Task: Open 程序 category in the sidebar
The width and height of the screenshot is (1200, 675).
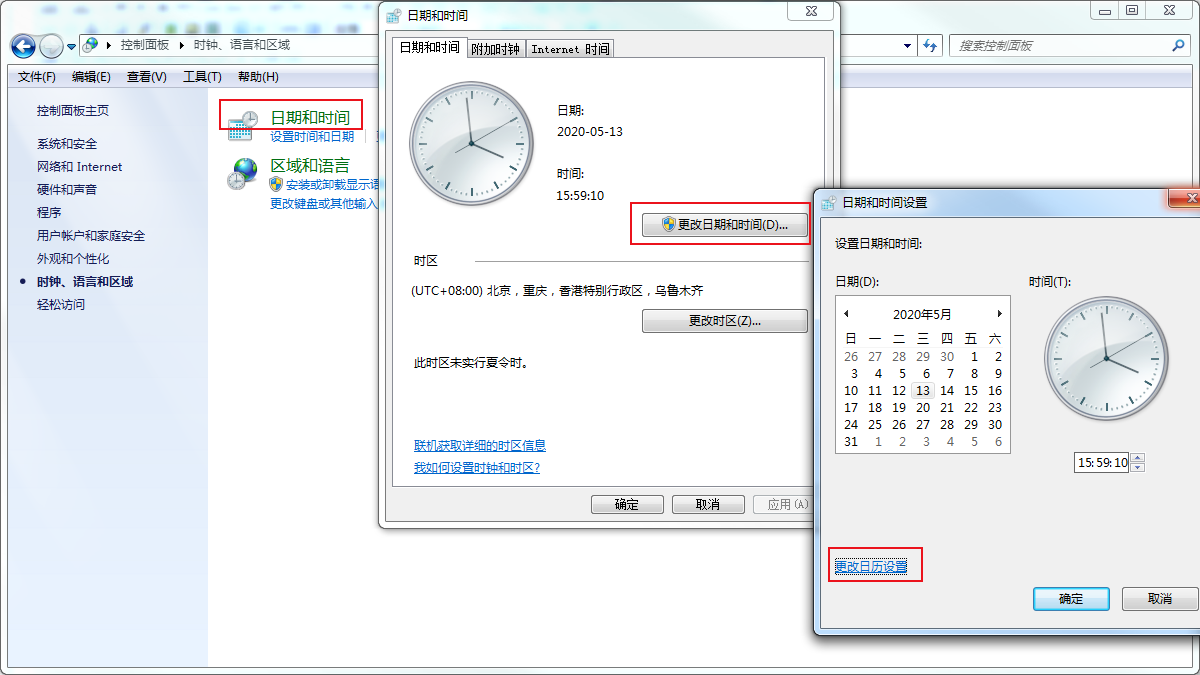Action: point(49,213)
